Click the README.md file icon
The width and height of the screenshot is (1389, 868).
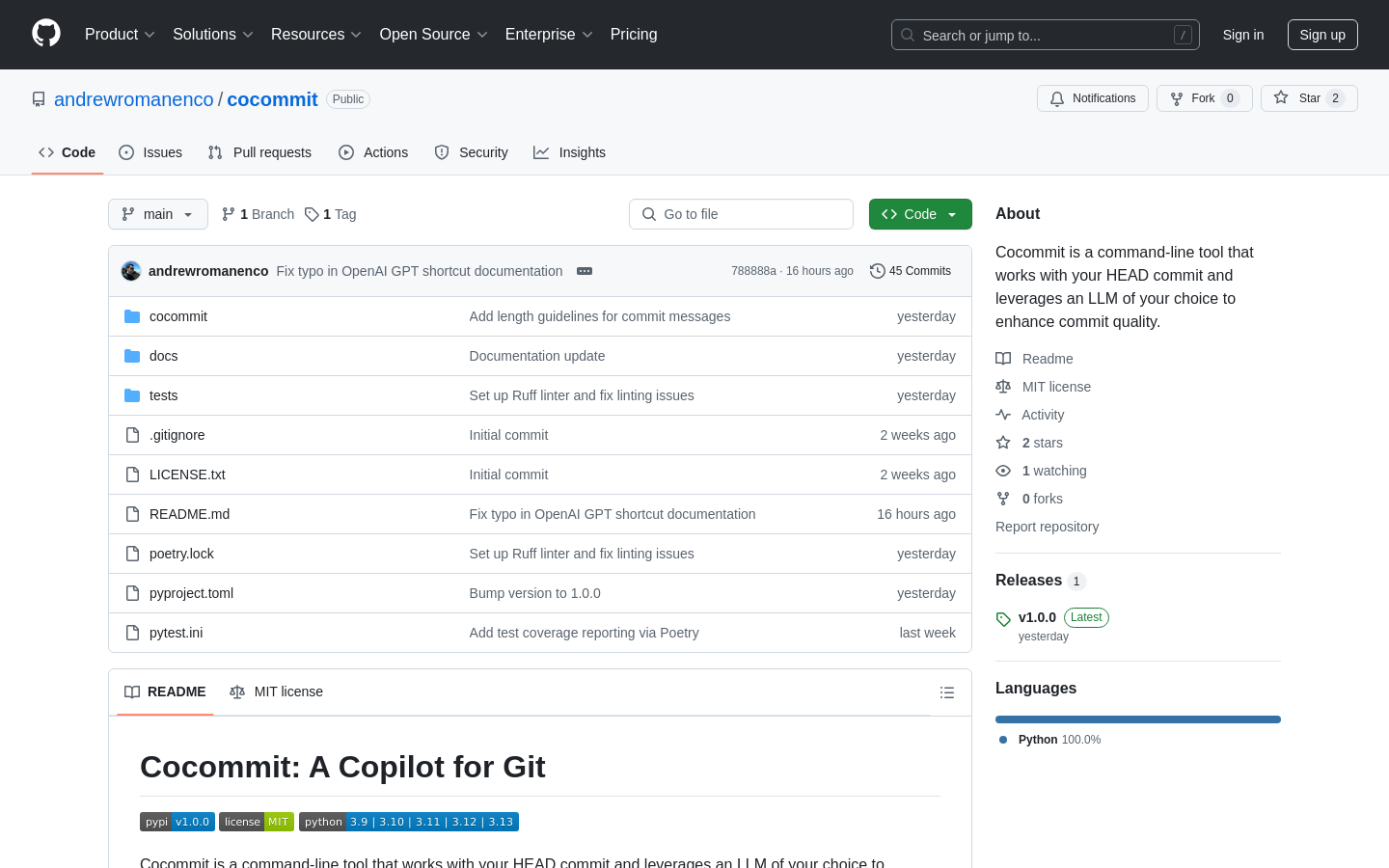click(132, 514)
